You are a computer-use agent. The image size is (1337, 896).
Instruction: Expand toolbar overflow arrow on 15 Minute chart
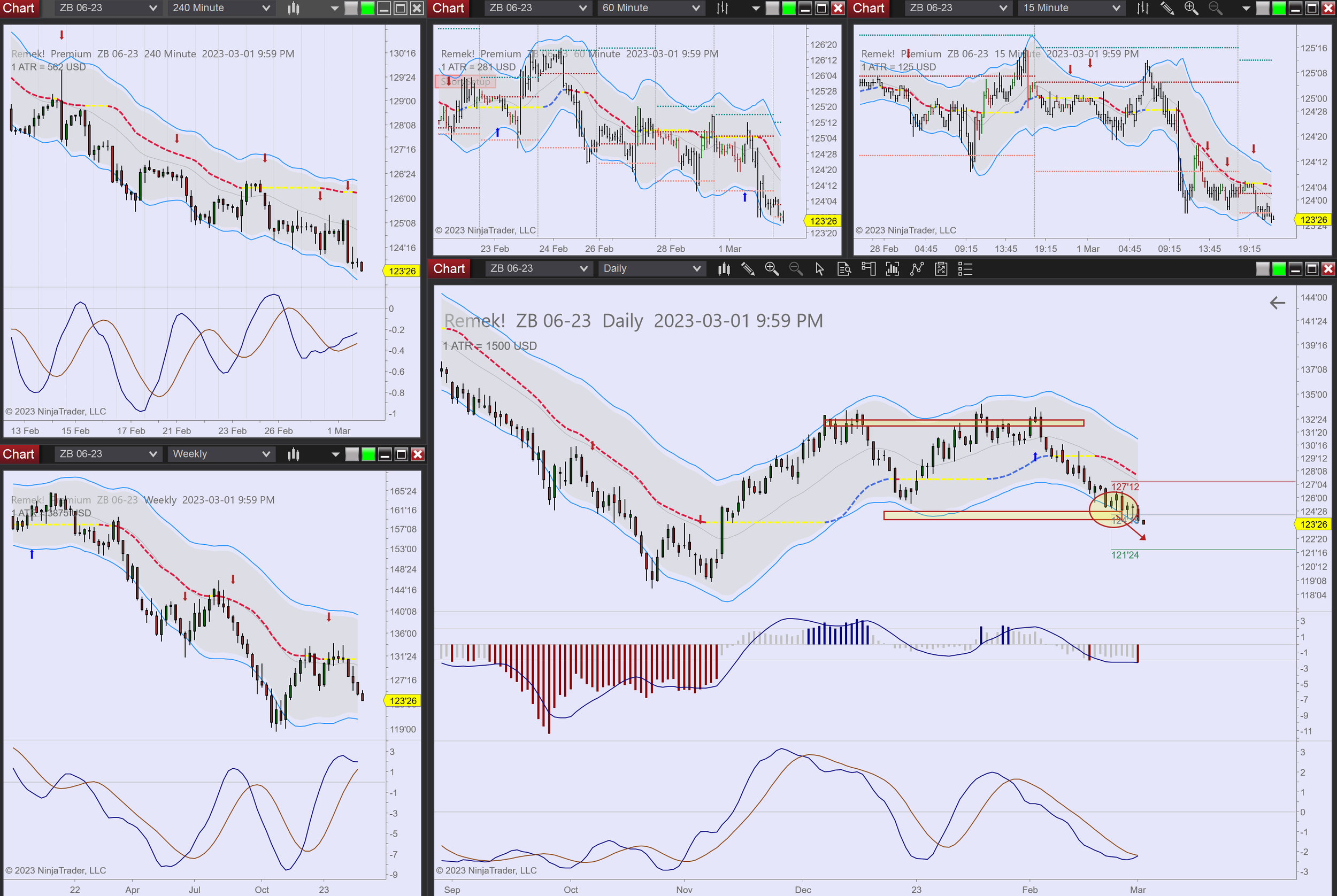coord(1246,8)
